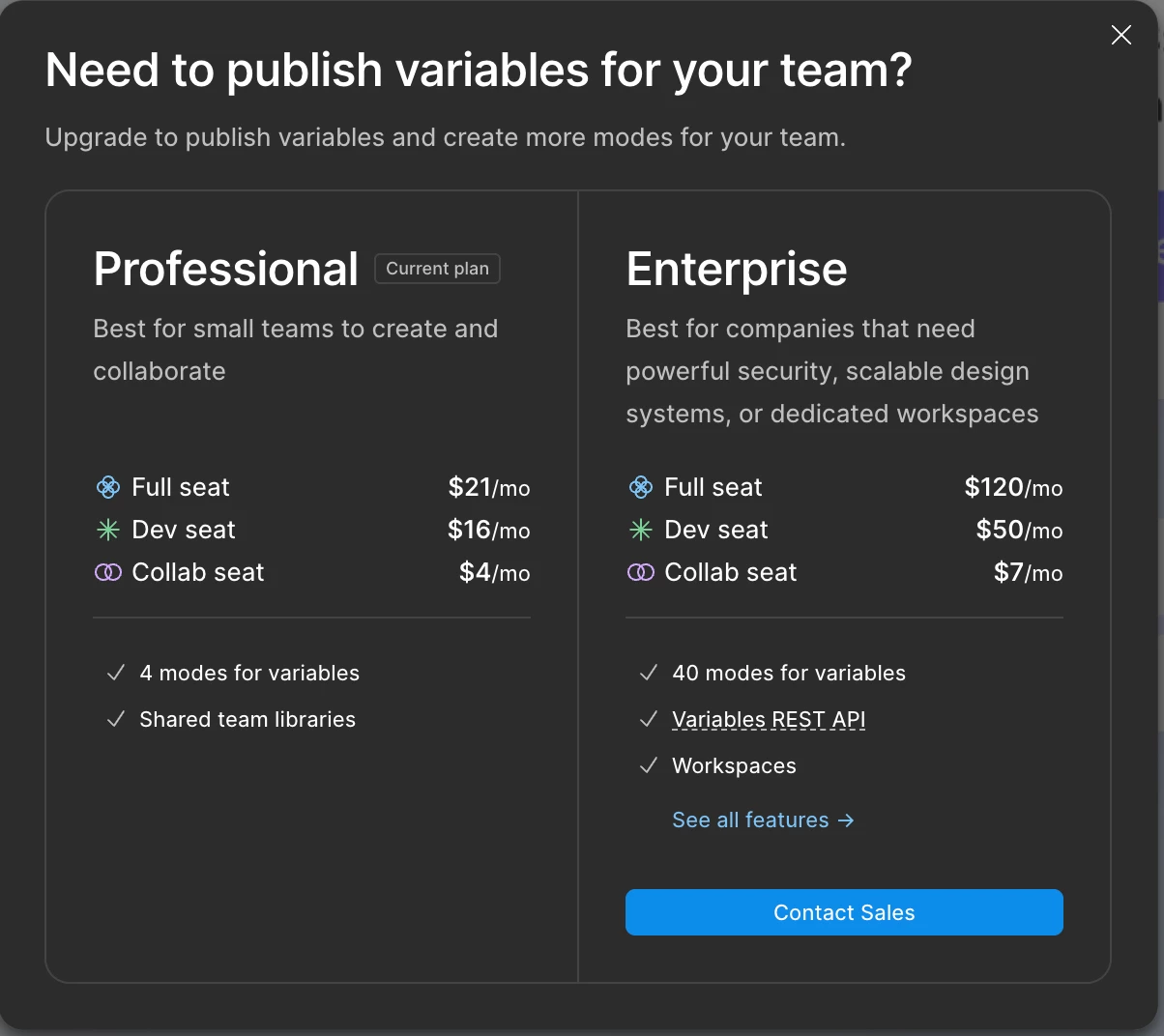Open the See all features link
Screen dimensions: 1164x1036
point(750,820)
